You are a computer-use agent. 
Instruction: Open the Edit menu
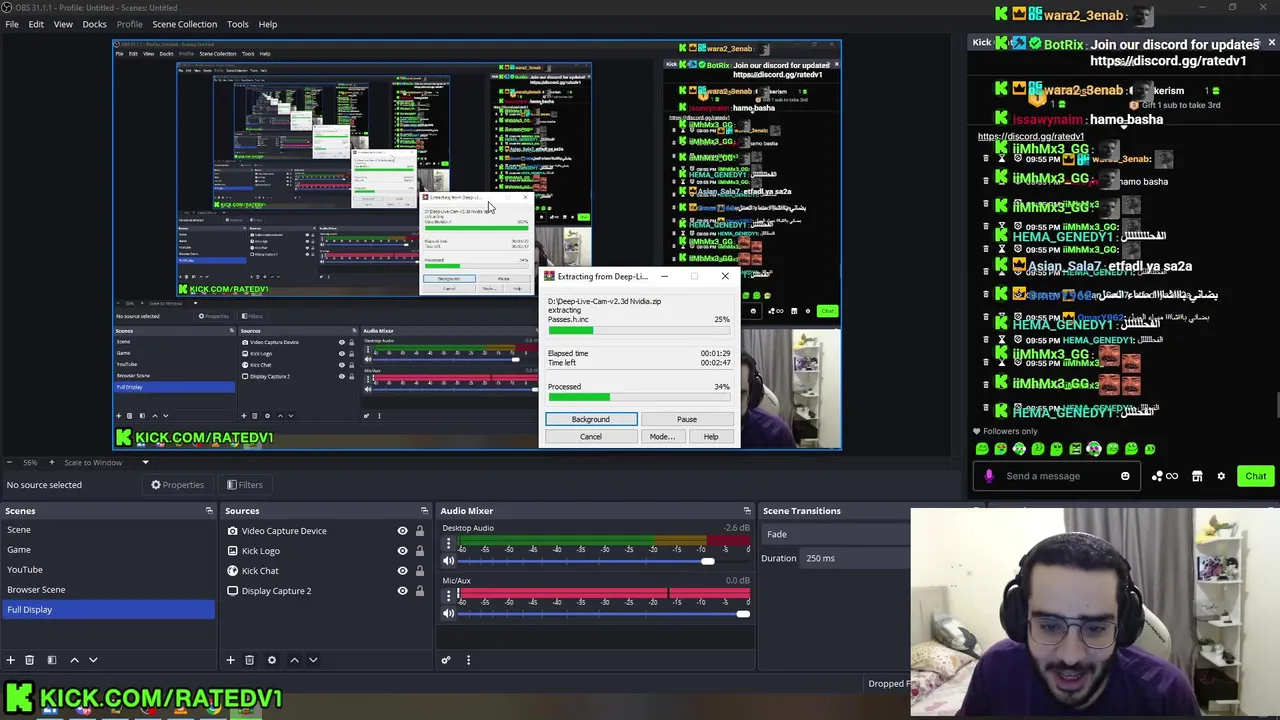pos(36,24)
